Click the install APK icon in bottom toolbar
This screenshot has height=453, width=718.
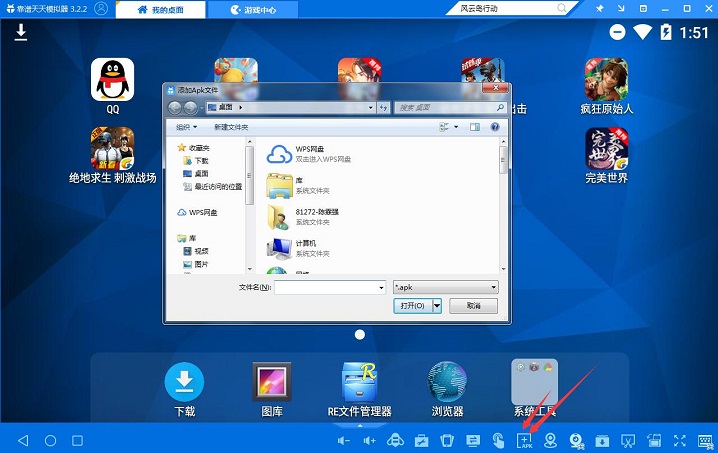click(525, 441)
